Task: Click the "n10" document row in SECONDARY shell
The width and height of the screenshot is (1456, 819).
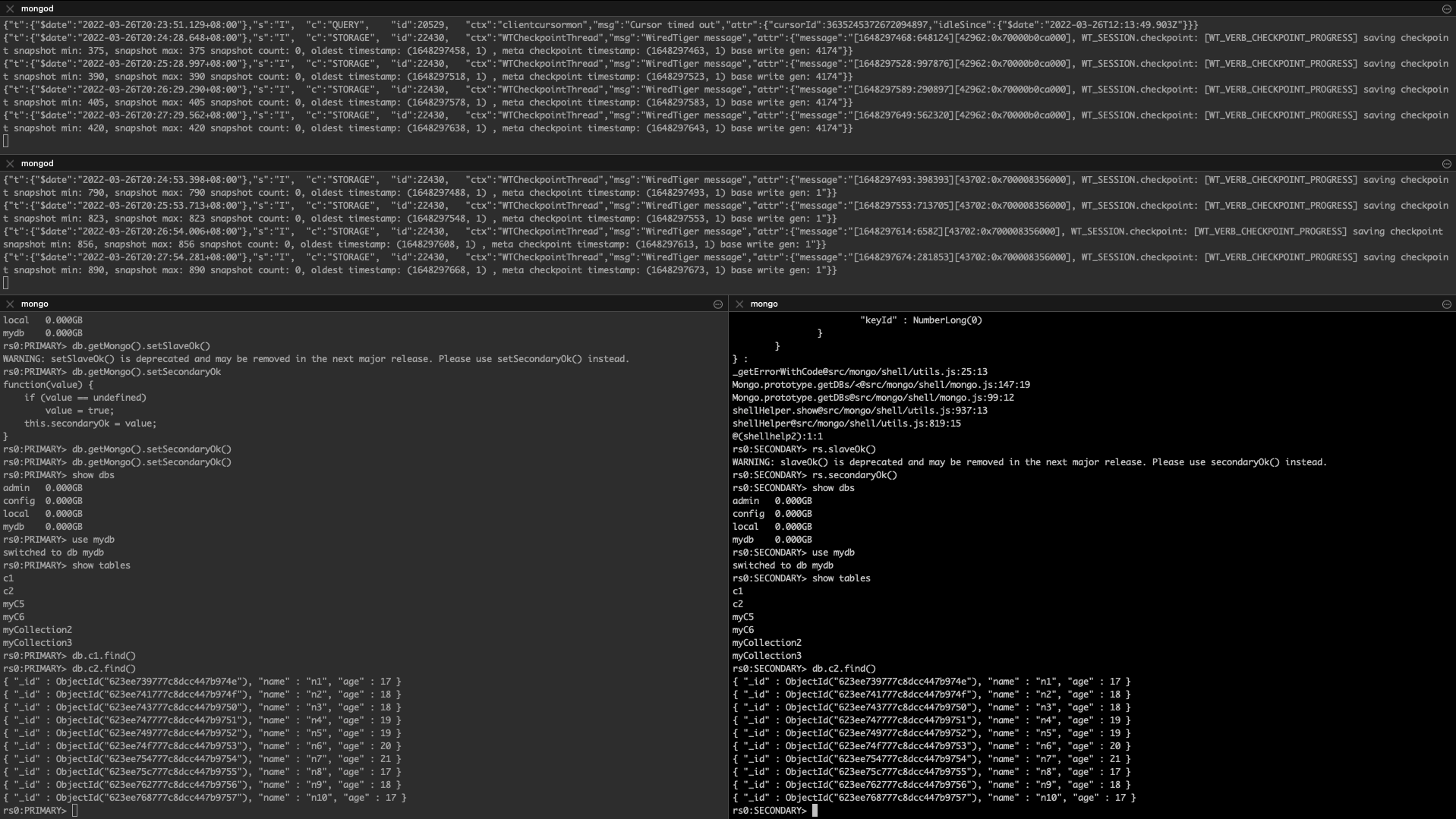Action: tap(934, 798)
